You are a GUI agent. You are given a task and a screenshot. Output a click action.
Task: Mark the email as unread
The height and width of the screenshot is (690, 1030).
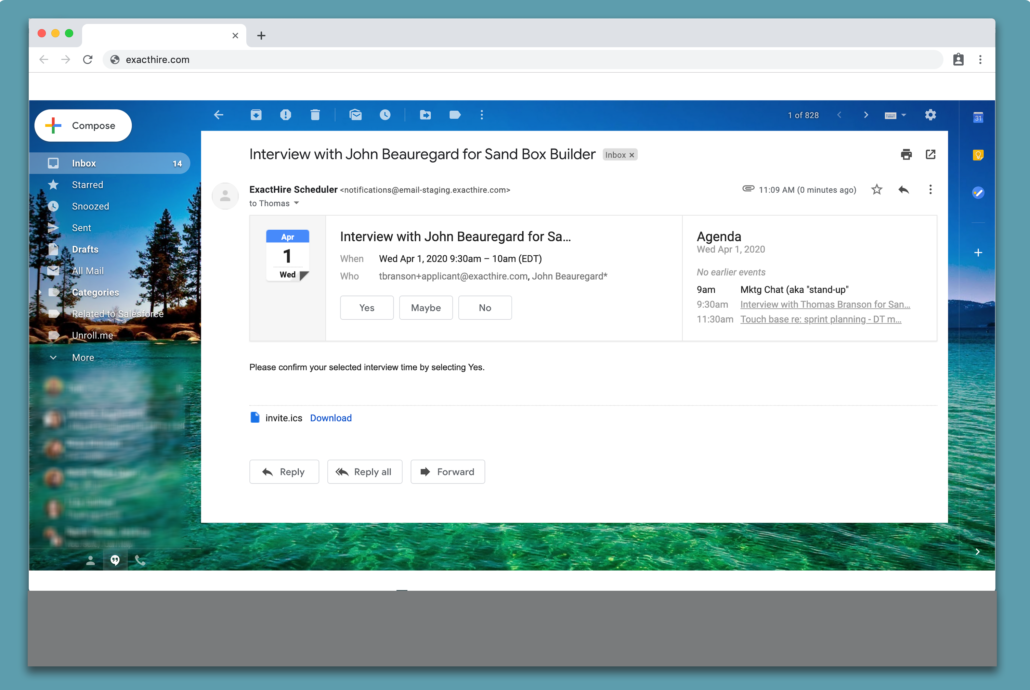coord(355,115)
